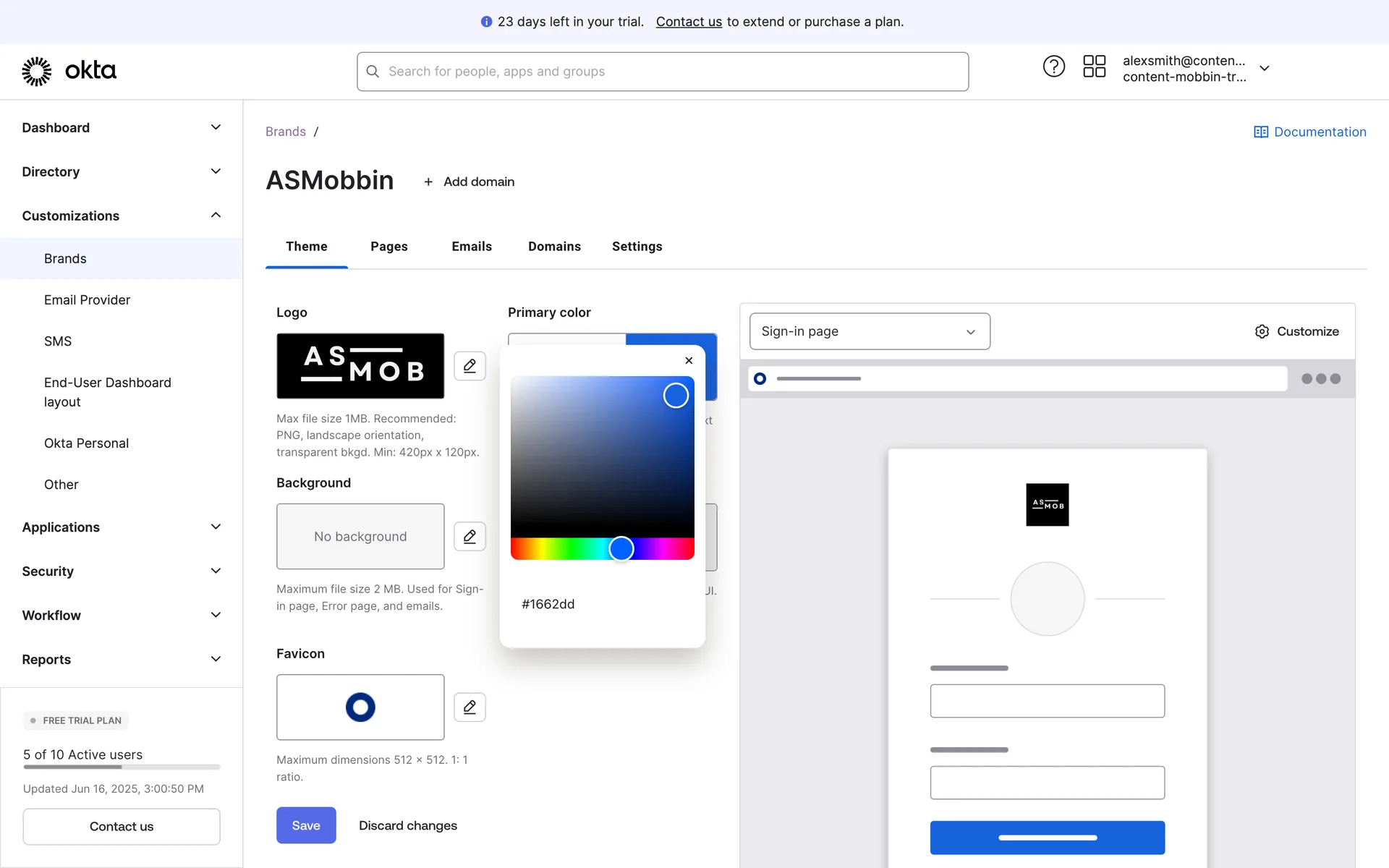Open the account menu chevron
1389x868 pixels.
(1265, 68)
